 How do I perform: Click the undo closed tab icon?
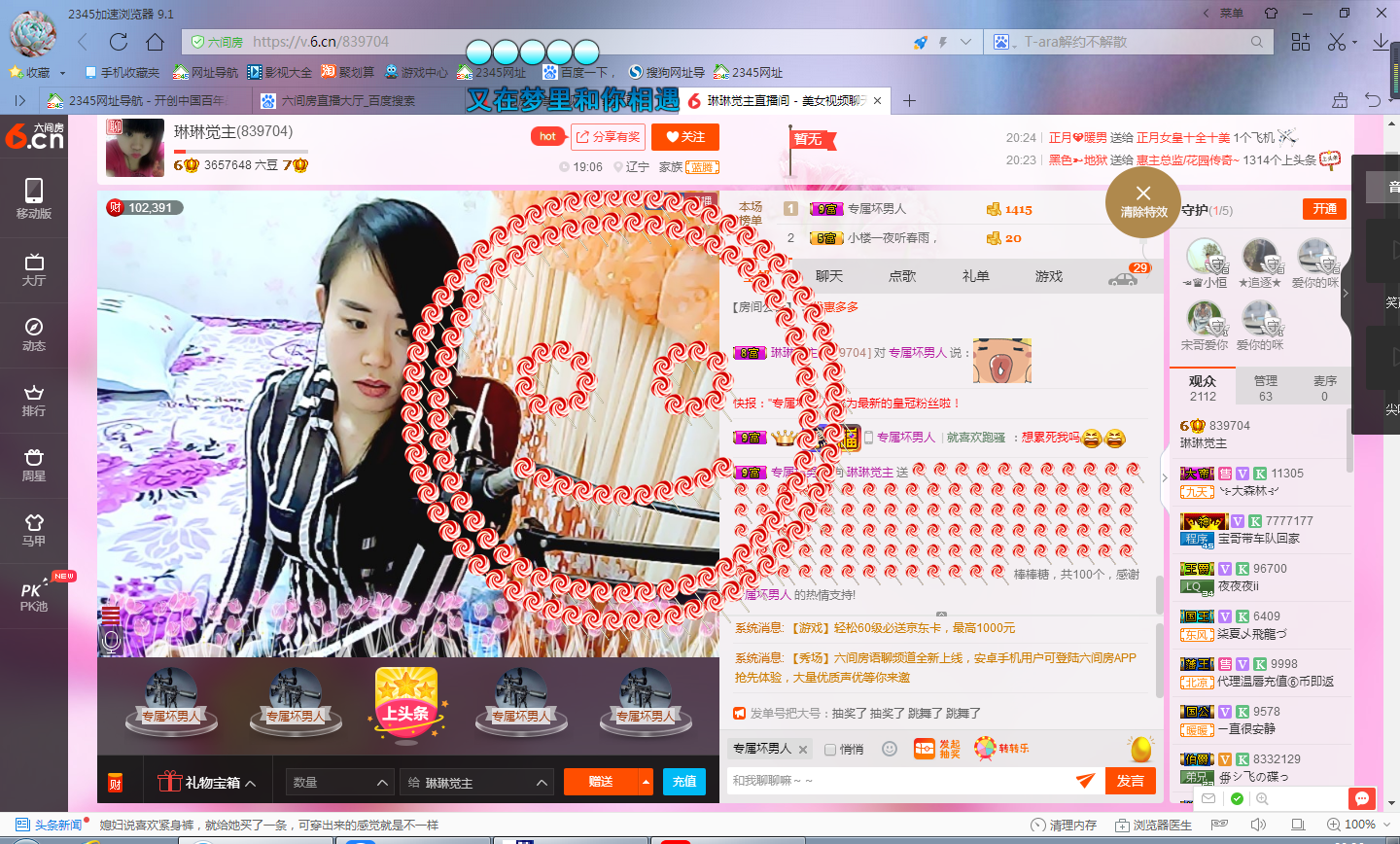click(1373, 100)
